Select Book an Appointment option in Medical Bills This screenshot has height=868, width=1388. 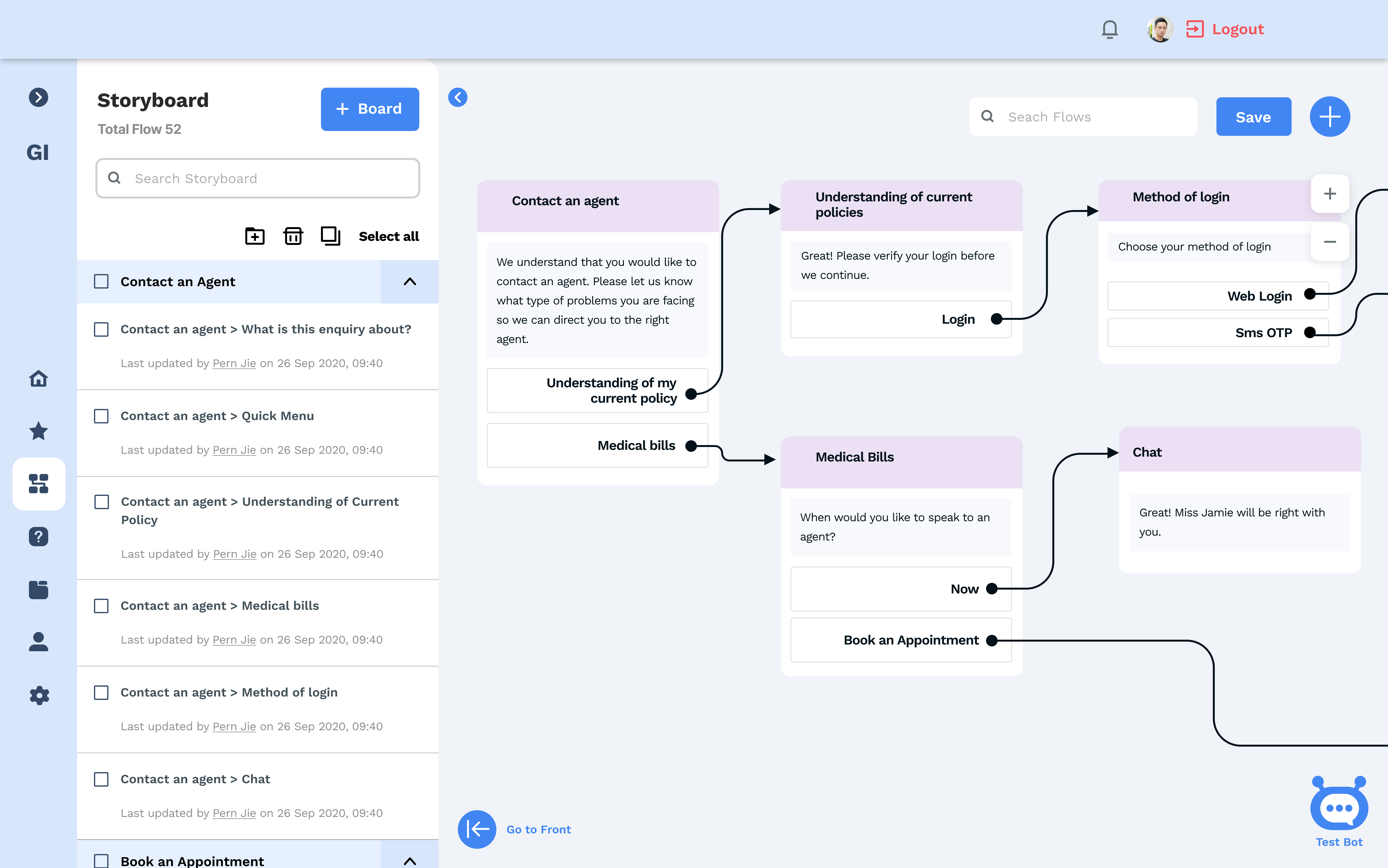pos(901,640)
